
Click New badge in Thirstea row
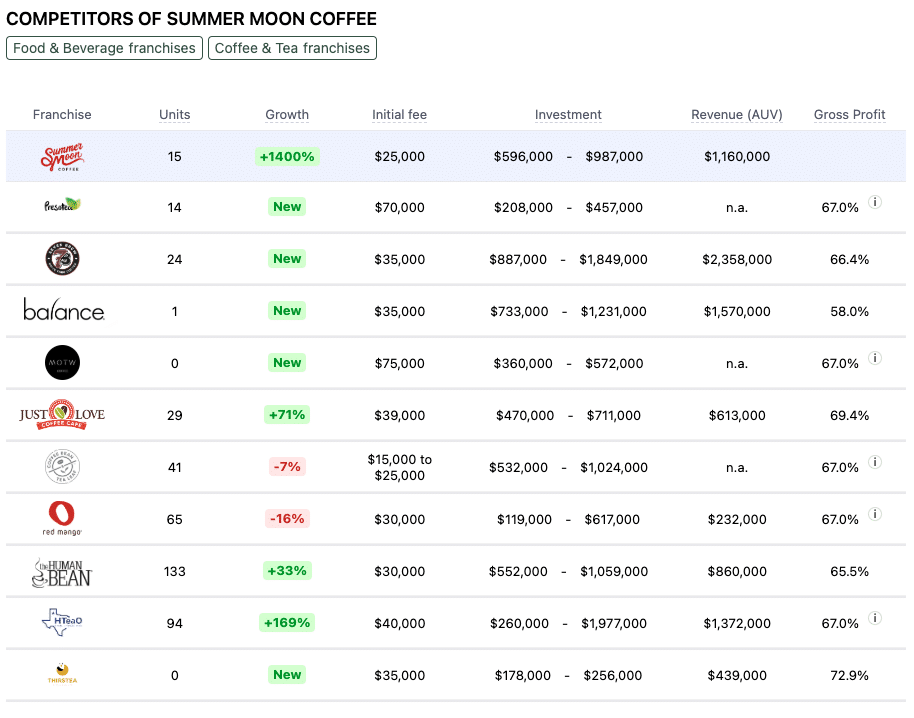(x=287, y=674)
